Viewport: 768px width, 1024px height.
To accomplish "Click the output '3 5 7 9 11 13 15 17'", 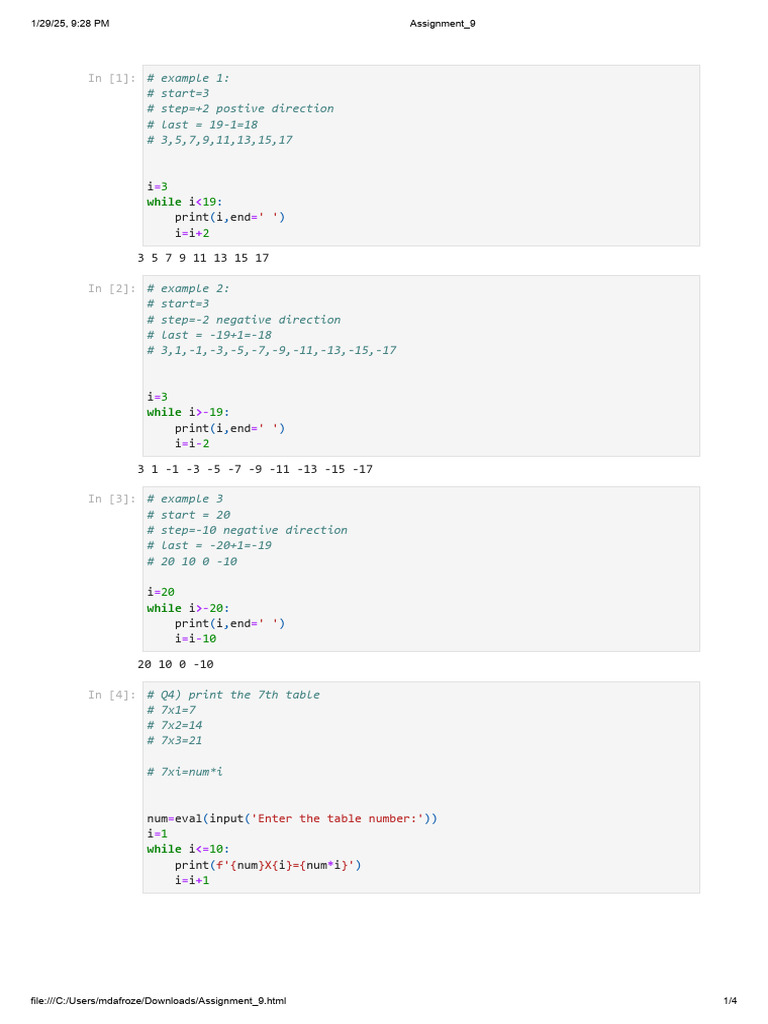I will tap(203, 258).
